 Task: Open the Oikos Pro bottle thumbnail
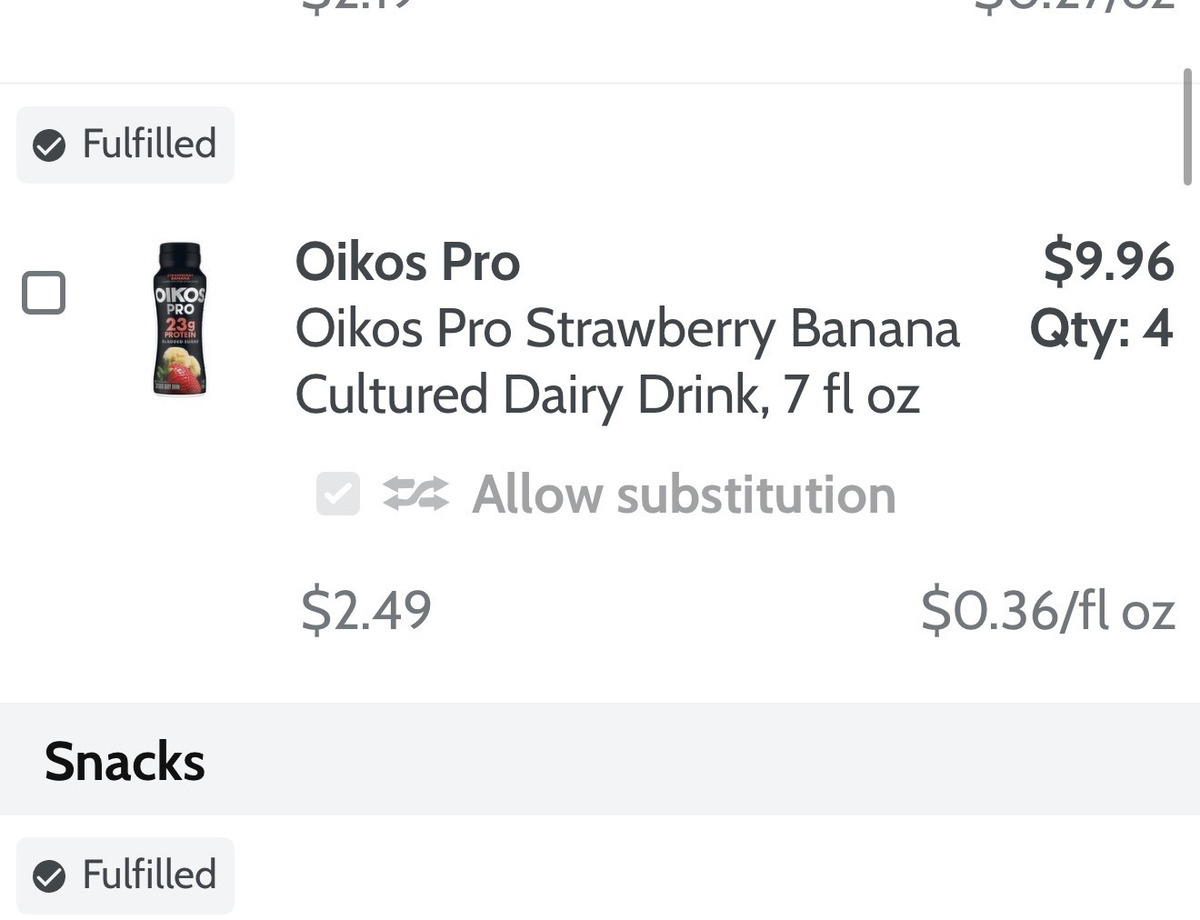coord(179,320)
